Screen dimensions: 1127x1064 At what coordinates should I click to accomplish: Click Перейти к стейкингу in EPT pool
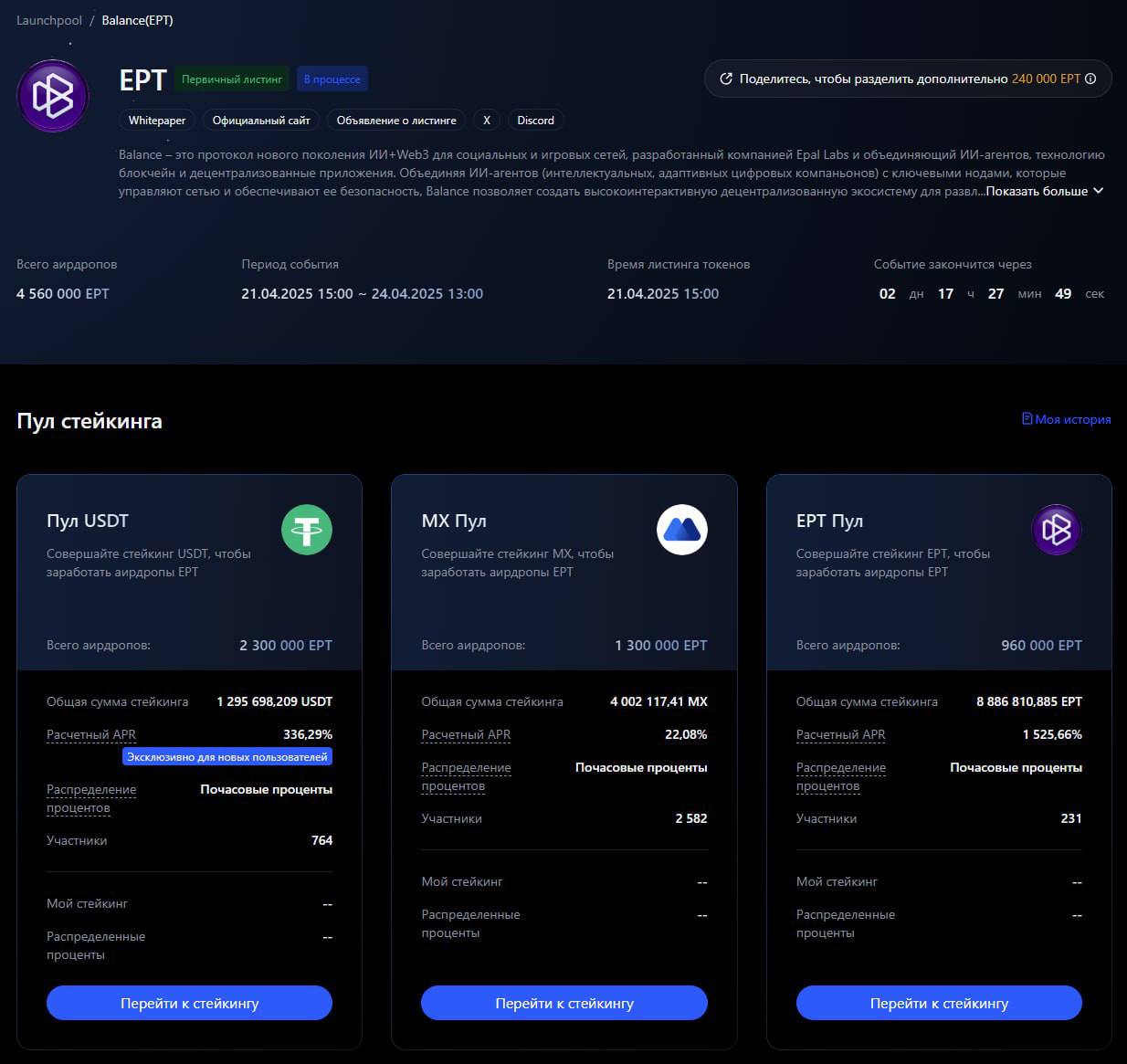(x=939, y=1003)
